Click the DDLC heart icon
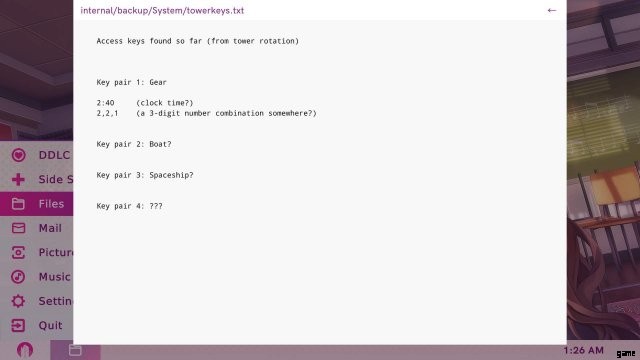The height and width of the screenshot is (360, 640). tap(18, 155)
